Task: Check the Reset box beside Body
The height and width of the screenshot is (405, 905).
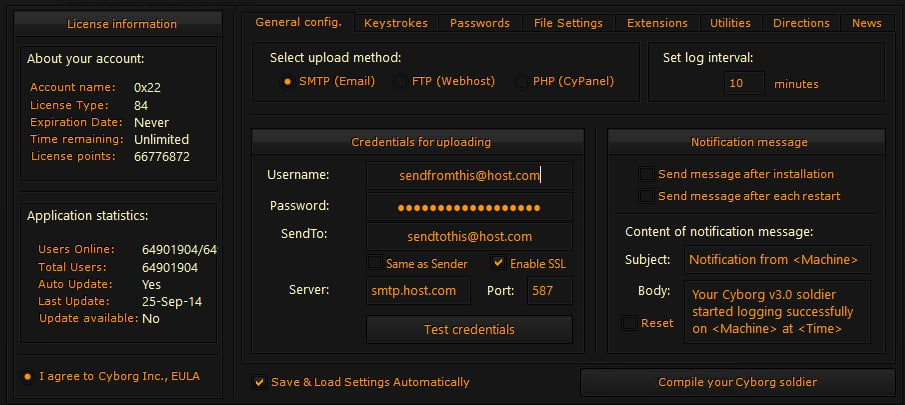Action: pos(628,323)
